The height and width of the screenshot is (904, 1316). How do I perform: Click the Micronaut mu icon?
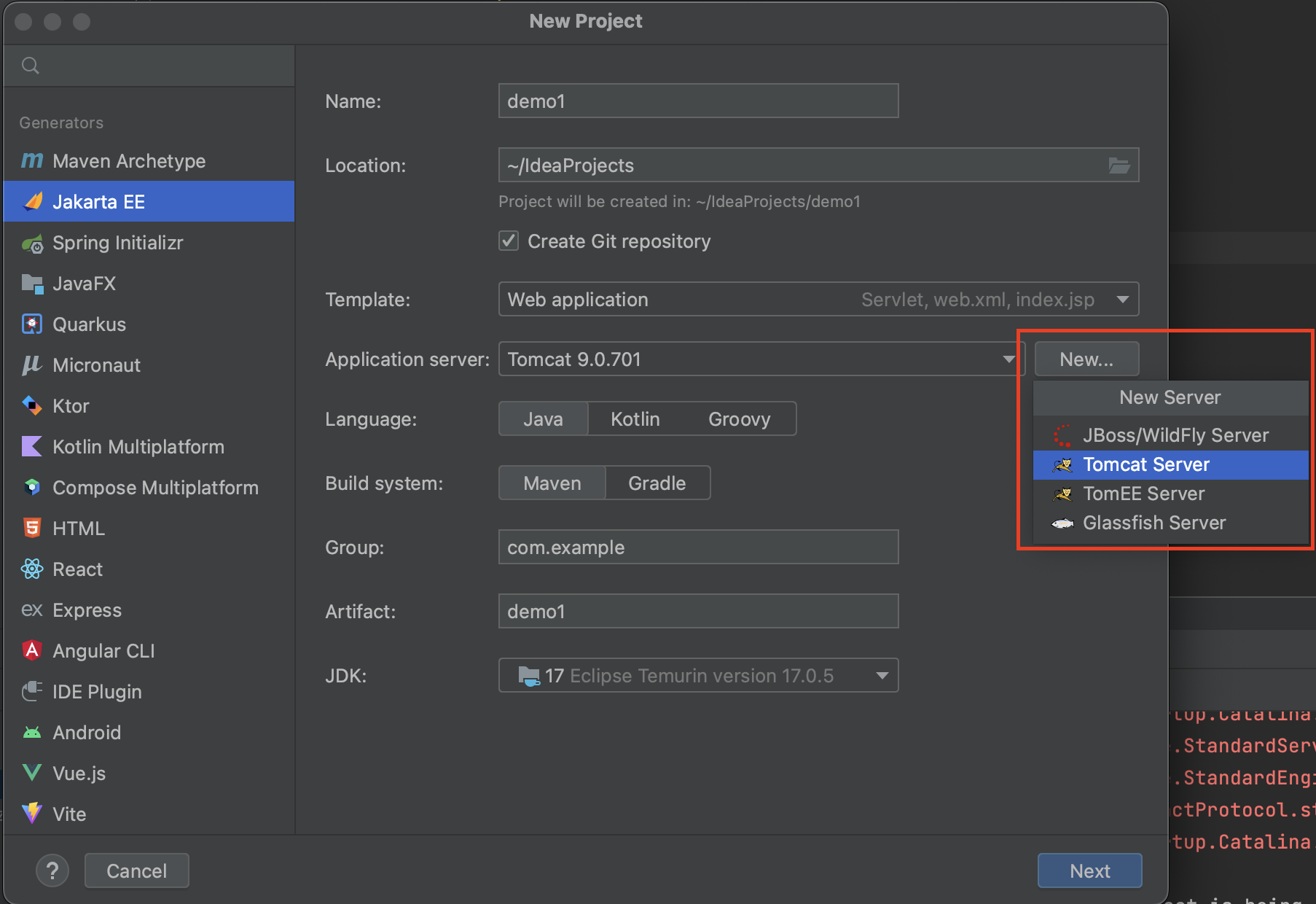(x=31, y=365)
